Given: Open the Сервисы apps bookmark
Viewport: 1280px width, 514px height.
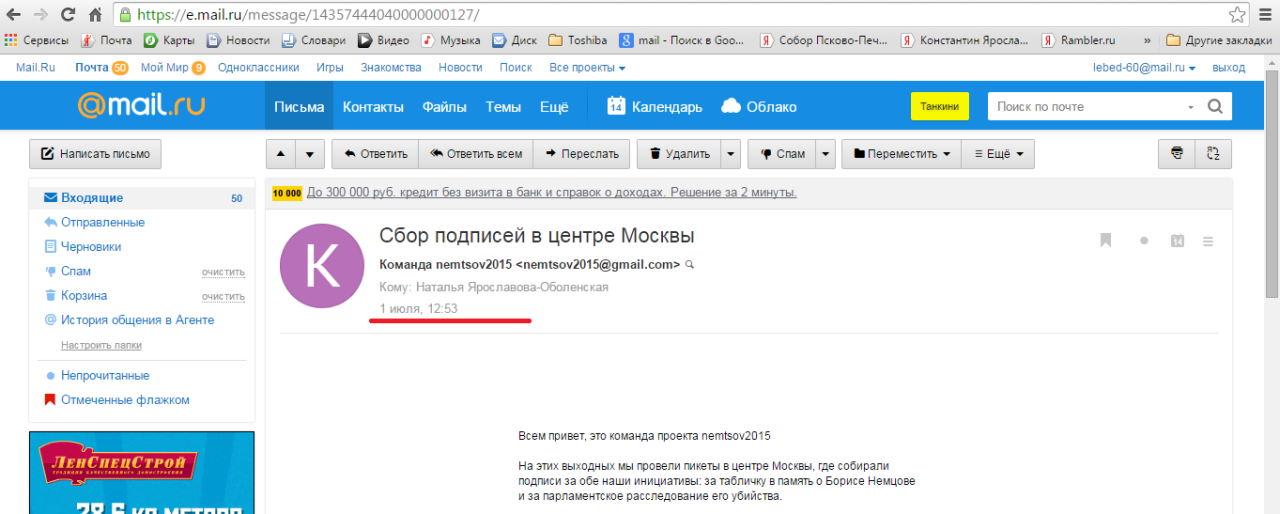Looking at the screenshot, I should tap(37, 41).
